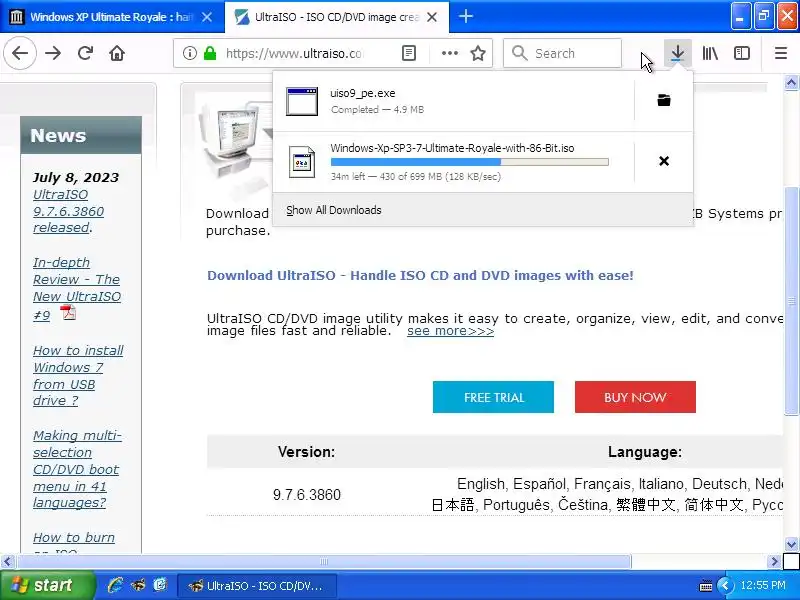Click the vertical scrollbar thumb
This screenshot has width=800, height=600.
tap(791, 301)
